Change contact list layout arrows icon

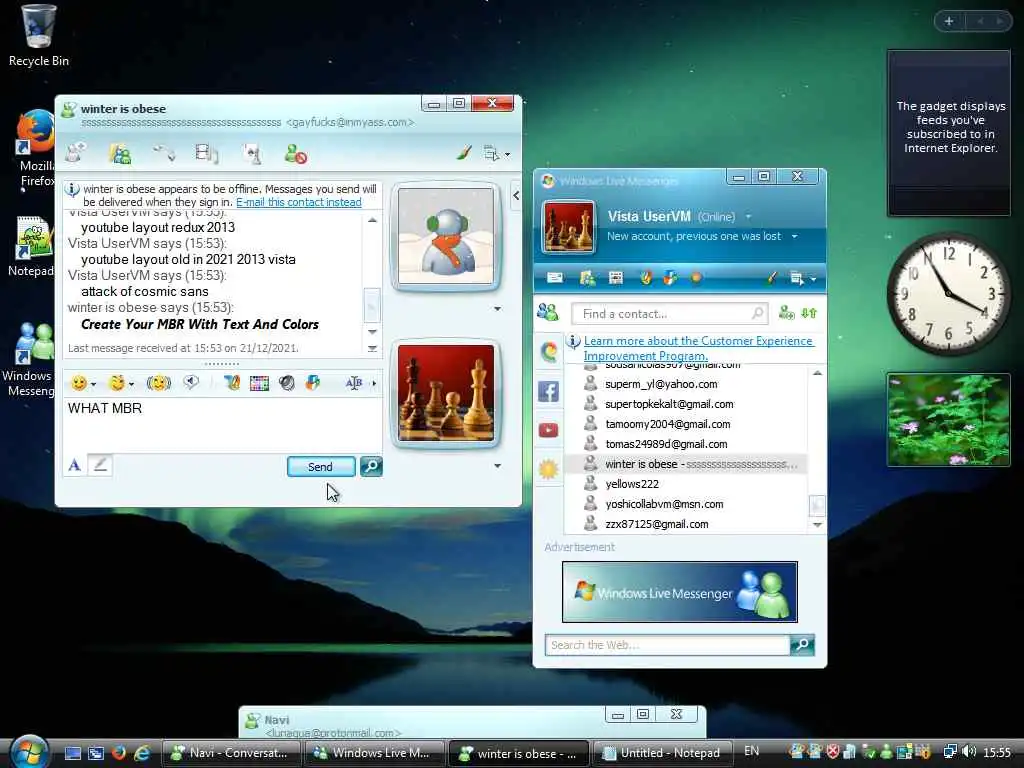809,313
